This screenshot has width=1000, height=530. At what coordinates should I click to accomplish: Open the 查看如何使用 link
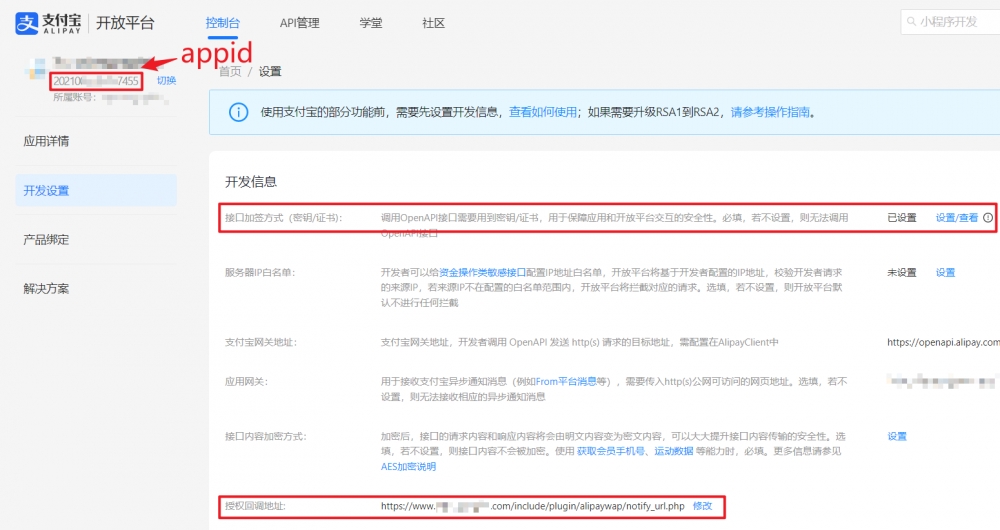[x=543, y=112]
